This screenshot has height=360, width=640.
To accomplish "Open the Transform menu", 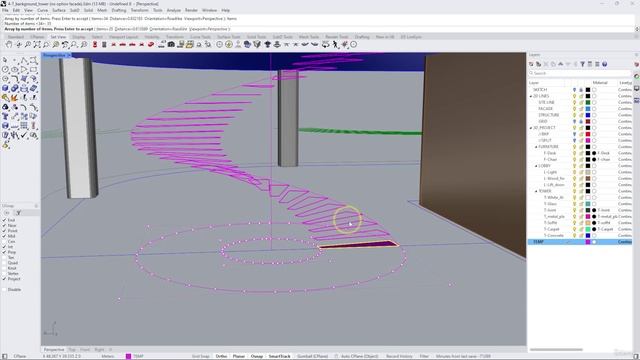I will [139, 10].
